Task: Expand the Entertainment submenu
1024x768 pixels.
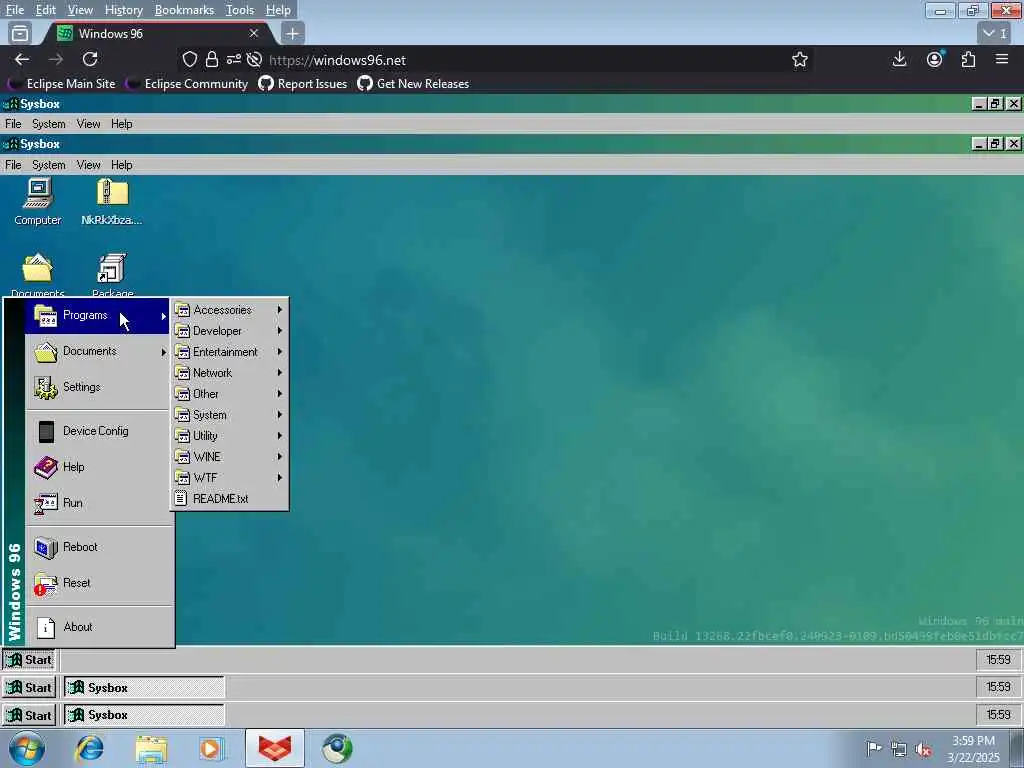Action: pyautogui.click(x=229, y=352)
